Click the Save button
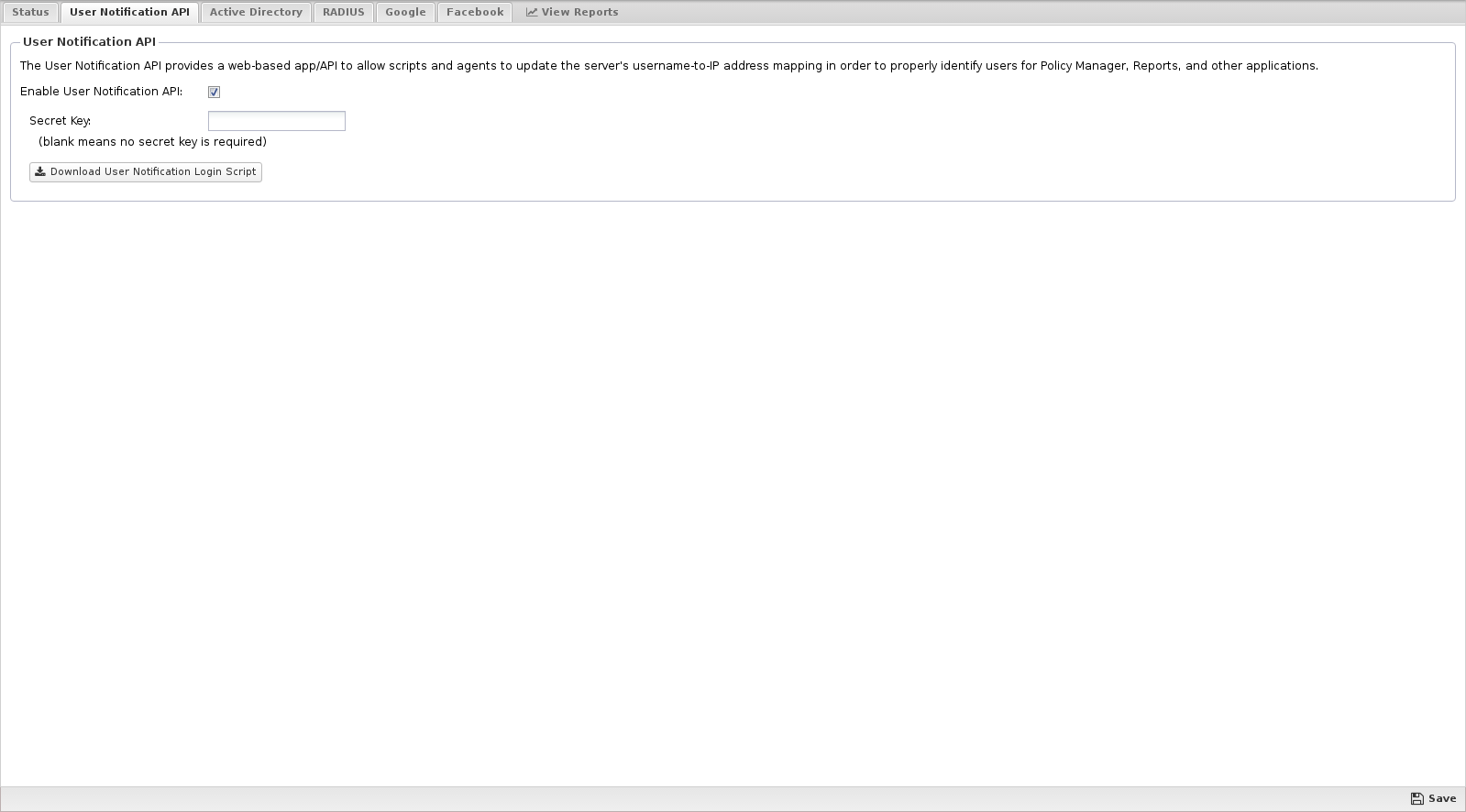 coord(1433,799)
